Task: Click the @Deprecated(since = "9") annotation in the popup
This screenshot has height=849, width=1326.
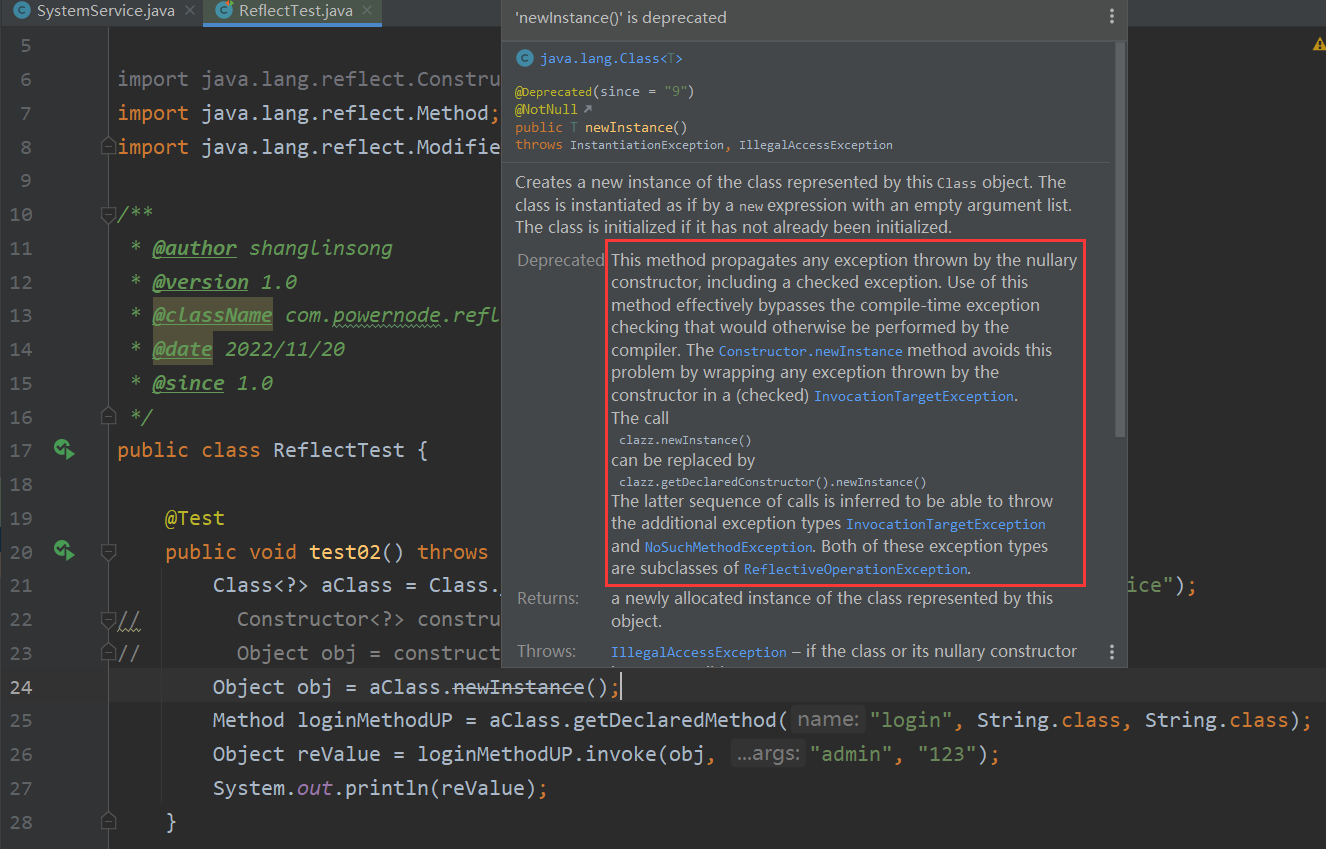Action: tap(604, 91)
